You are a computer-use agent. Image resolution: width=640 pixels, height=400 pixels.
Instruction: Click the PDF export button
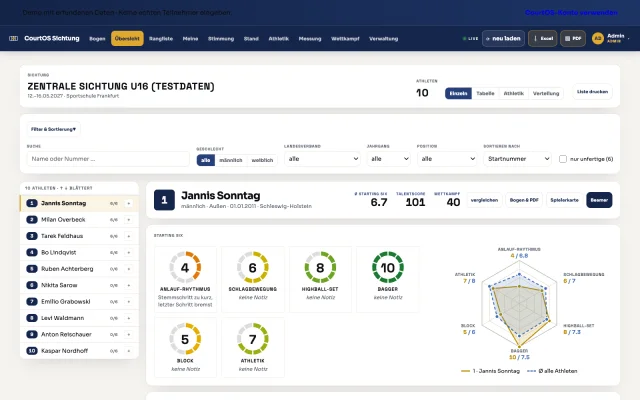coord(573,38)
